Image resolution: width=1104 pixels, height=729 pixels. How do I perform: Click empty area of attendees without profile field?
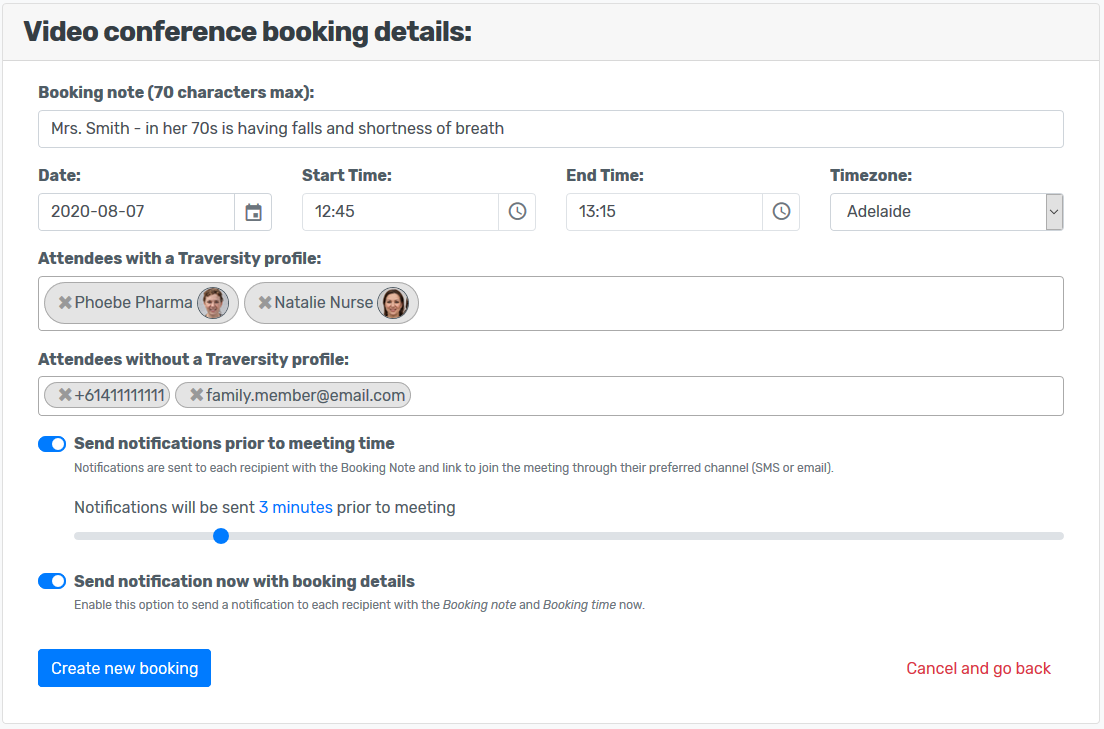(x=730, y=396)
